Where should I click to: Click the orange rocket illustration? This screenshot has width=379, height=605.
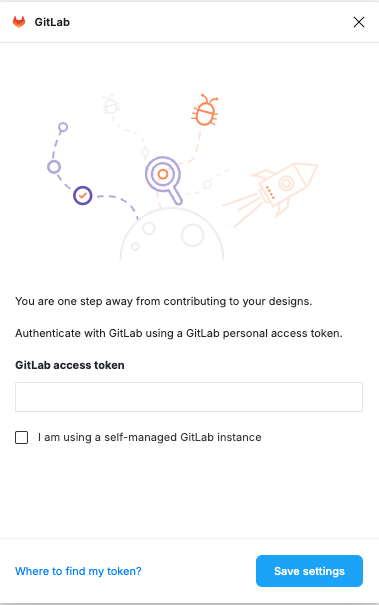(x=270, y=194)
